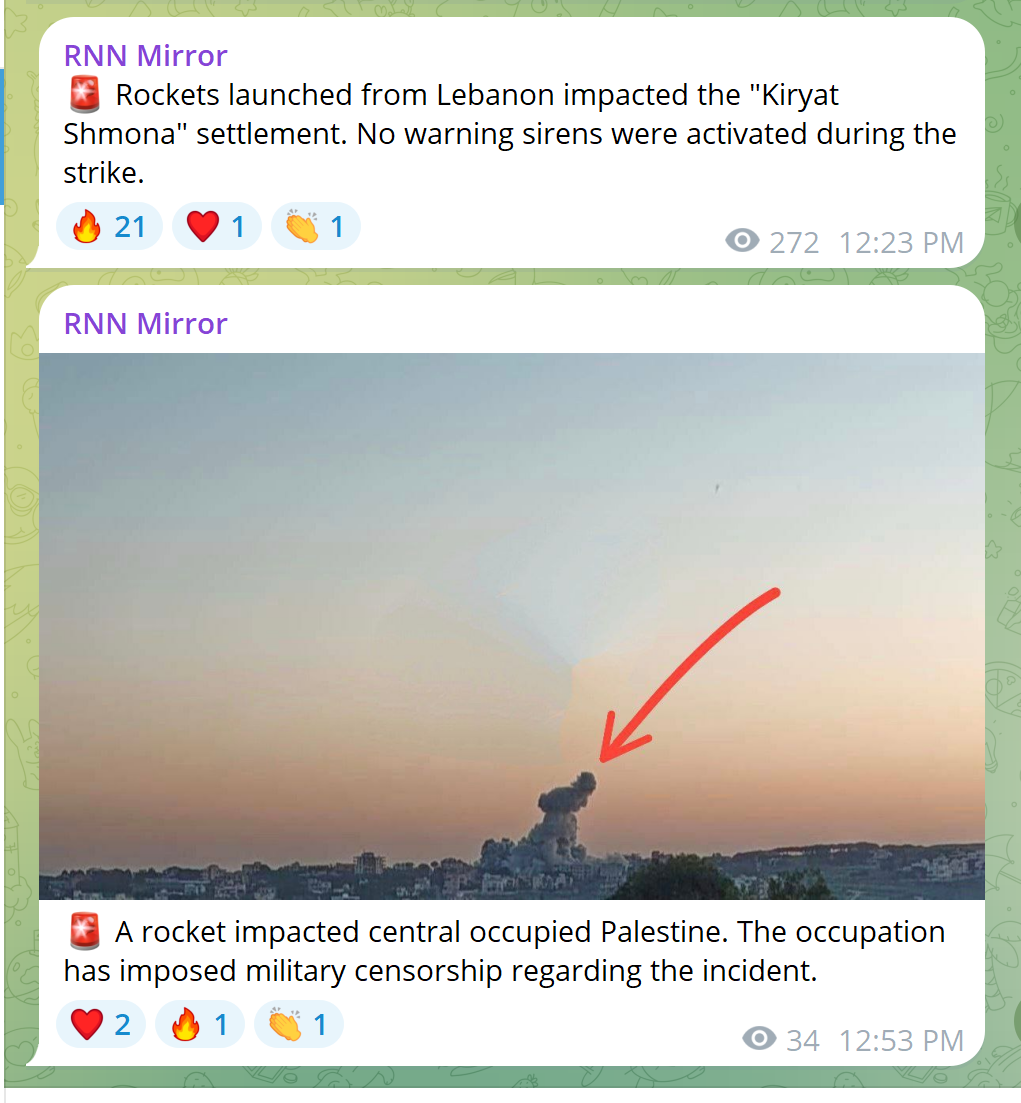Tap the clapping reaction on second post
The height and width of the screenshot is (1103, 1021).
click(x=299, y=1024)
